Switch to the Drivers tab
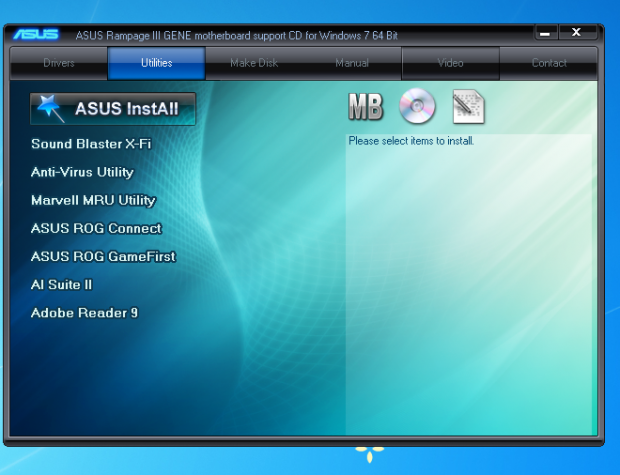Viewport: 620px width, 475px height. 59,63
